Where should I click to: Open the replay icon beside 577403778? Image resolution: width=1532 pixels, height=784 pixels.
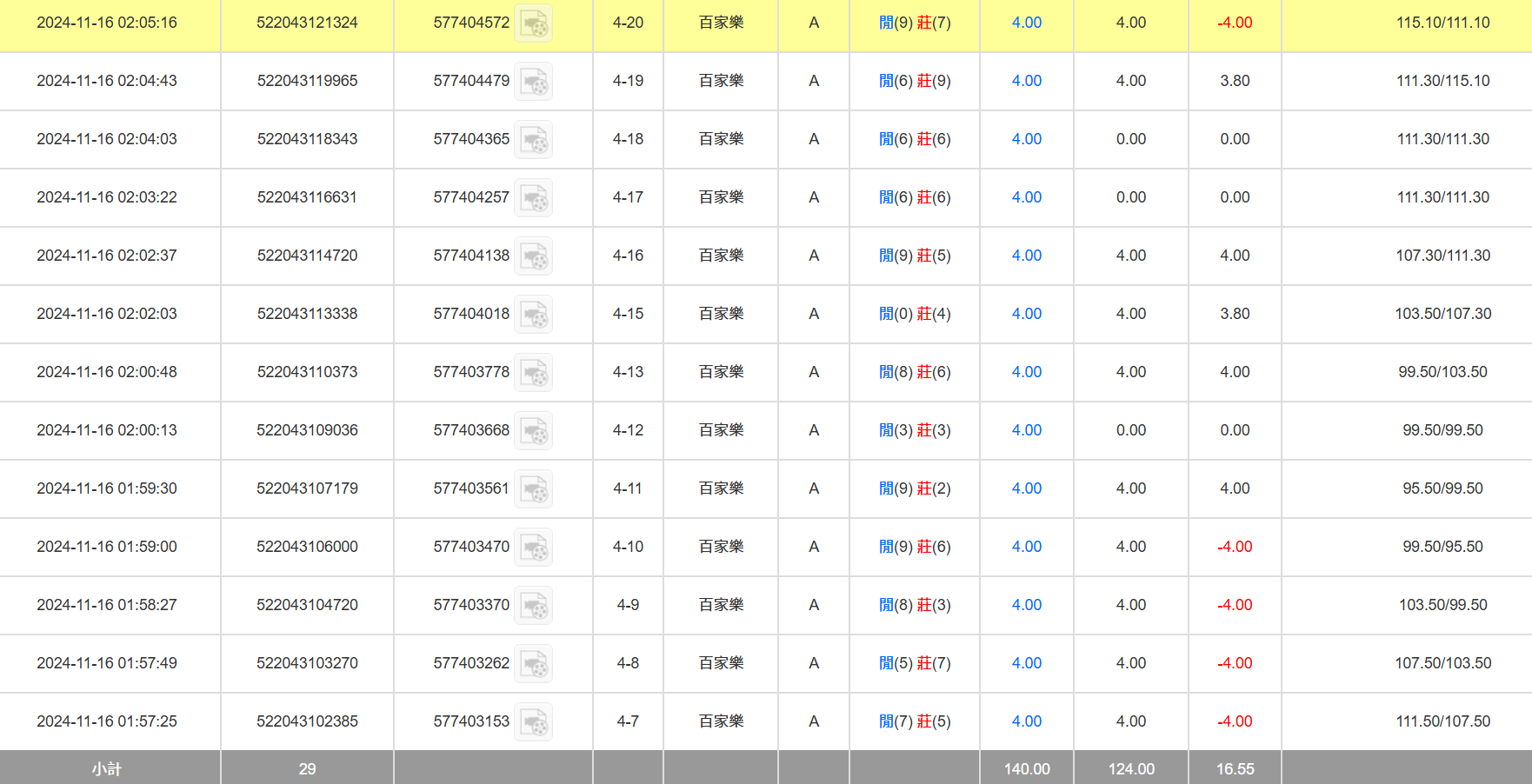(x=533, y=373)
